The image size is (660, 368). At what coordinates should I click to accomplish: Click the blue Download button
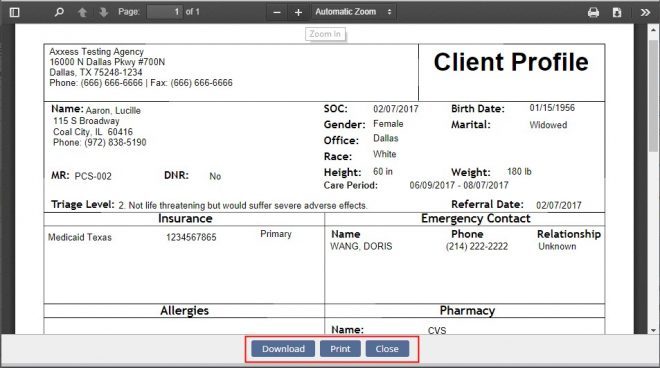(x=283, y=349)
